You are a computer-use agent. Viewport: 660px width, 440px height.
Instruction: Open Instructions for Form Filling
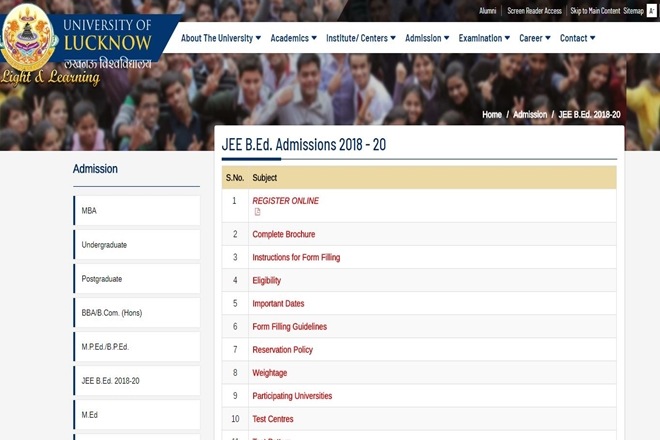point(296,258)
